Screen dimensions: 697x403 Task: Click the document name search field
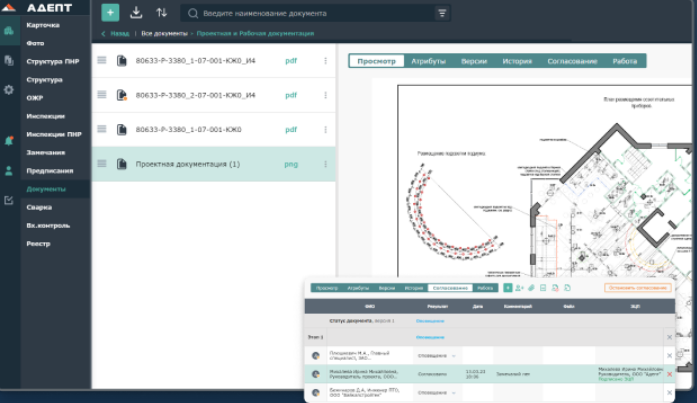coord(316,13)
